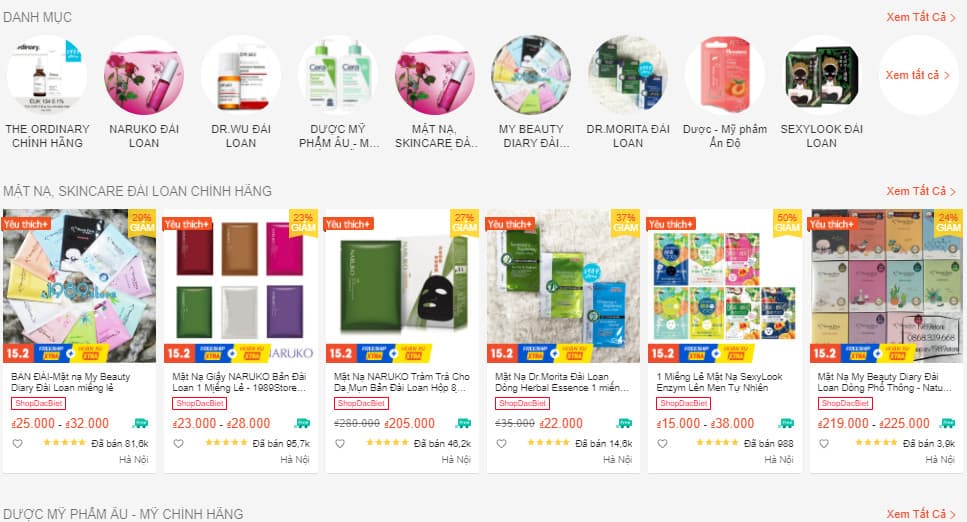This screenshot has width=967, height=522.
Task: Toggle heart favorite on SexyLook Enzym mask
Action: 662,443
